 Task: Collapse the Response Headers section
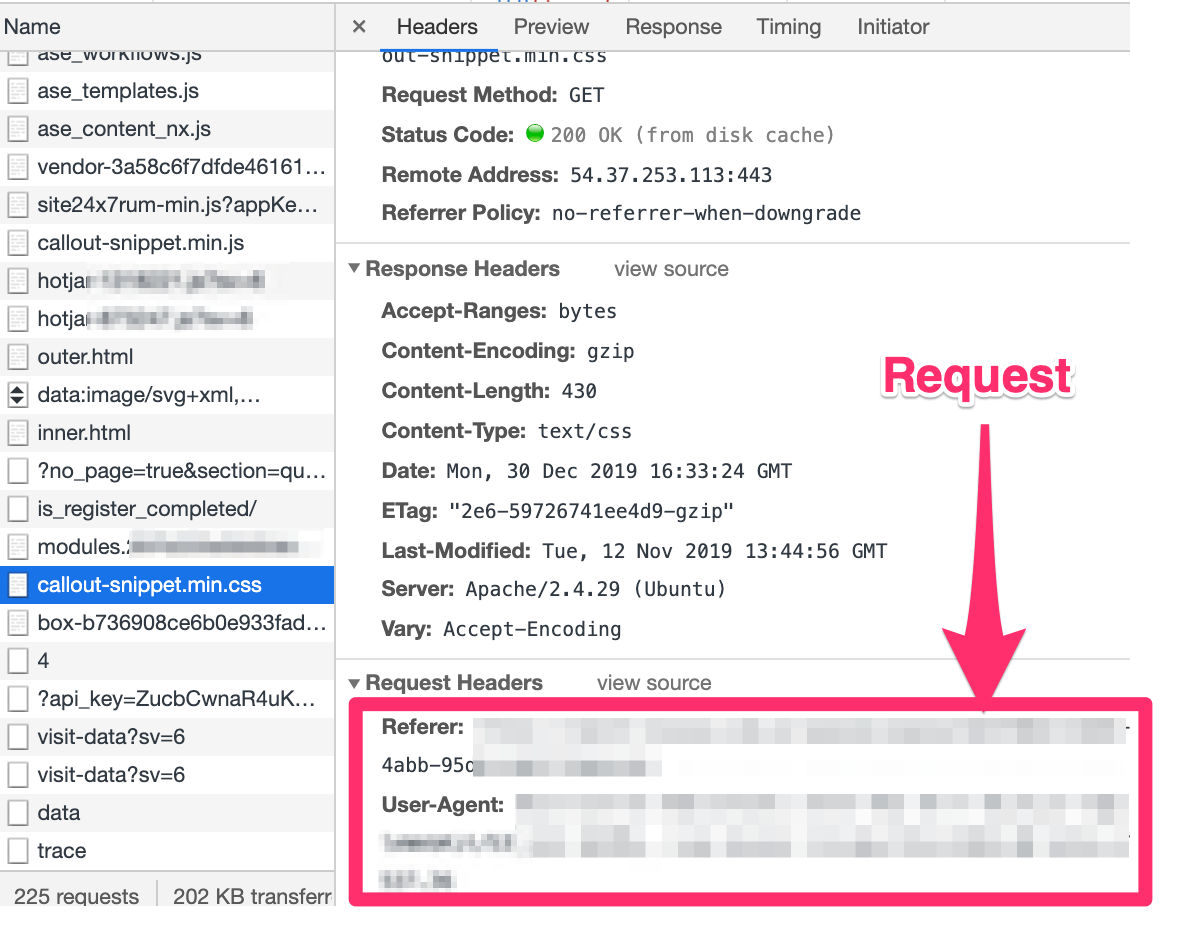coord(354,270)
